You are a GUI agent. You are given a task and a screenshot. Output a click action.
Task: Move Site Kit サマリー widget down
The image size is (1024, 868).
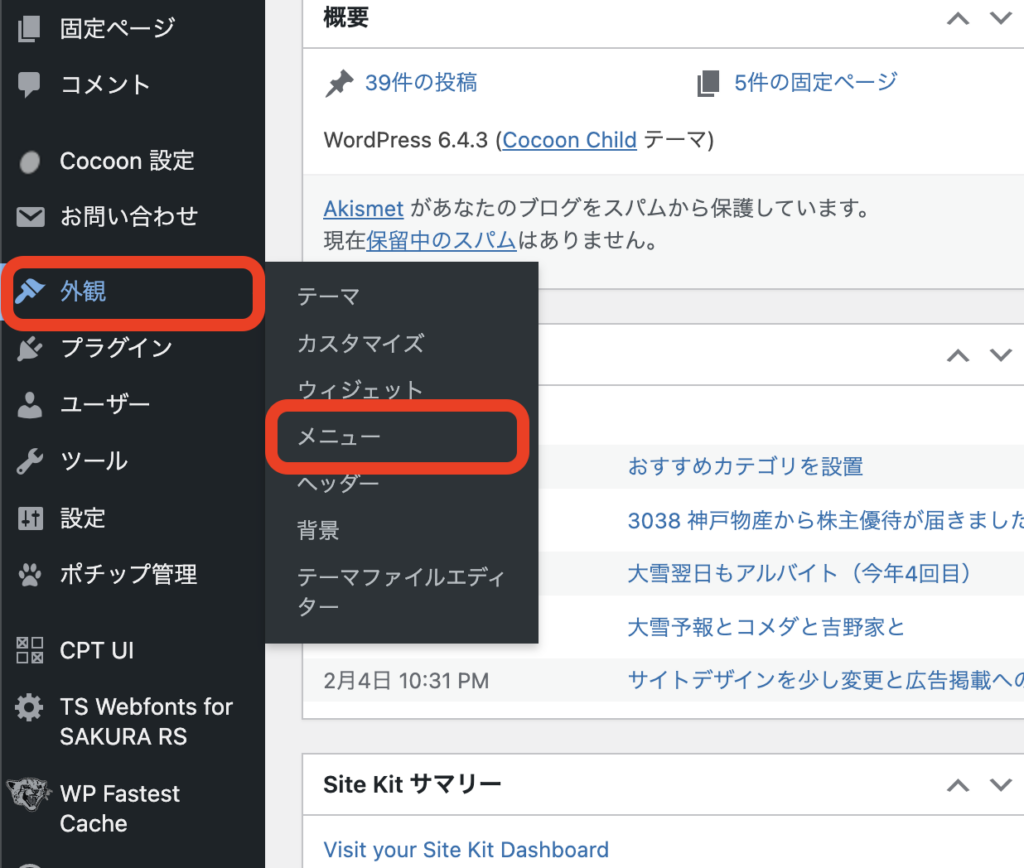(x=1000, y=785)
